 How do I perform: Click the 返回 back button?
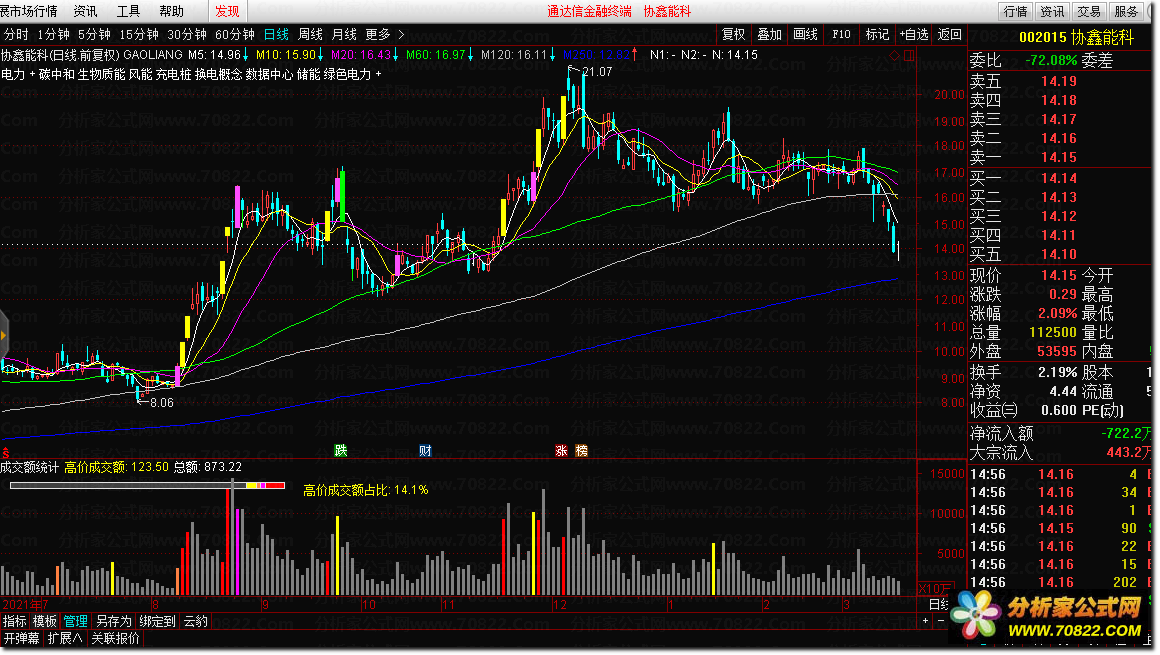[x=950, y=35]
